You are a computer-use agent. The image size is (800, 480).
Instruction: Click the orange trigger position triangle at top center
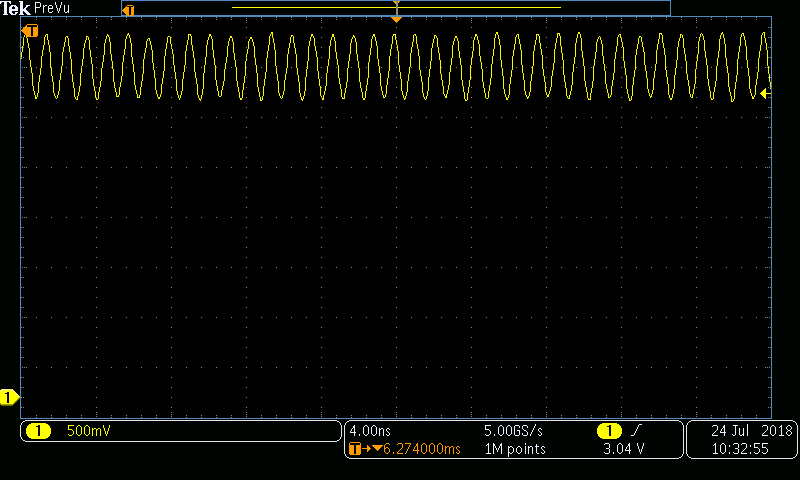tap(396, 19)
